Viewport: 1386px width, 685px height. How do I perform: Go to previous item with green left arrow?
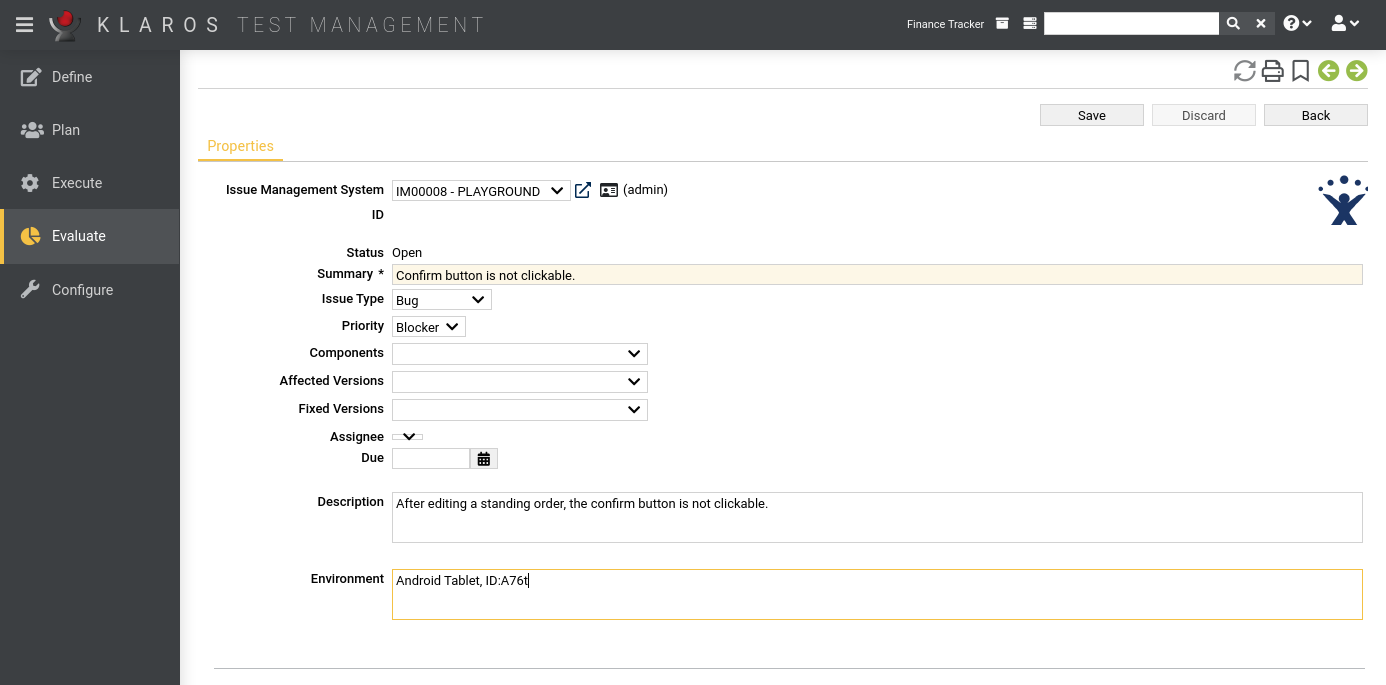point(1328,71)
